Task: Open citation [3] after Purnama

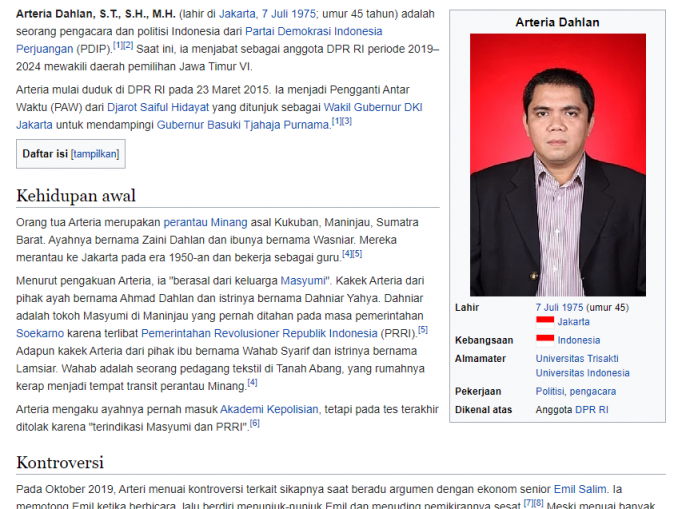Action: [x=347, y=121]
